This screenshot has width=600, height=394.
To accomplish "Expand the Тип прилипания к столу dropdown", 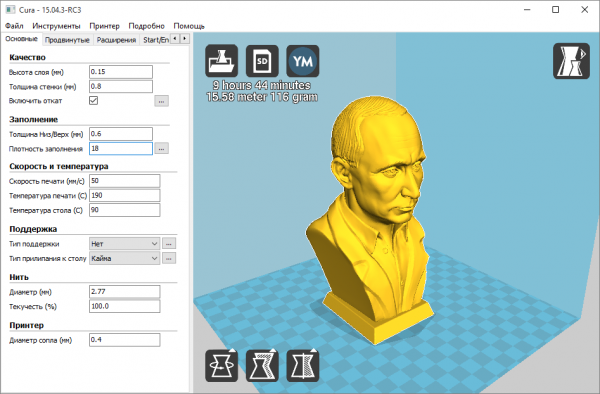I will (x=124, y=258).
